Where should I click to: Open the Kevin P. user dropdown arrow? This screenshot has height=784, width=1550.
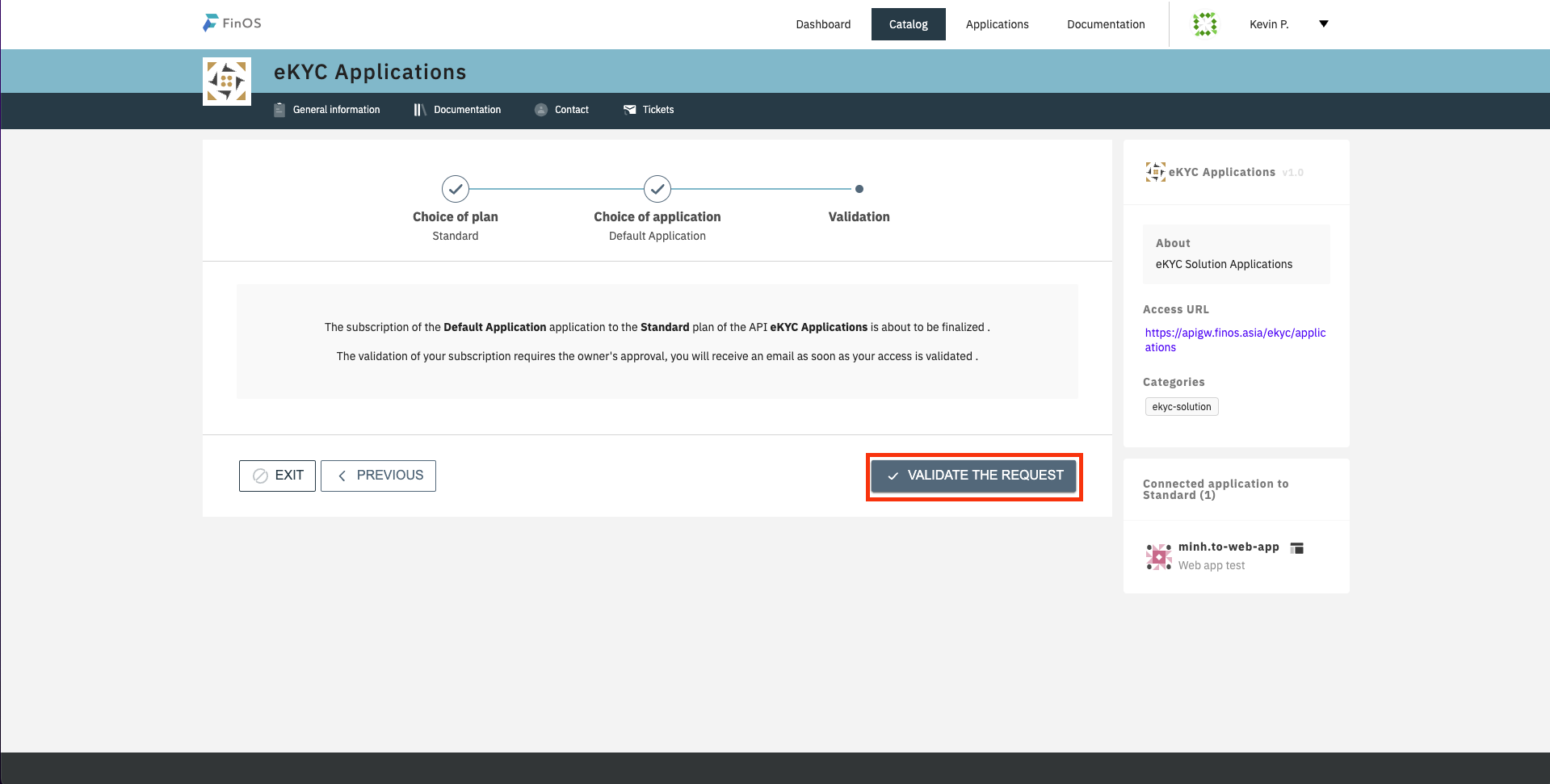[x=1323, y=24]
